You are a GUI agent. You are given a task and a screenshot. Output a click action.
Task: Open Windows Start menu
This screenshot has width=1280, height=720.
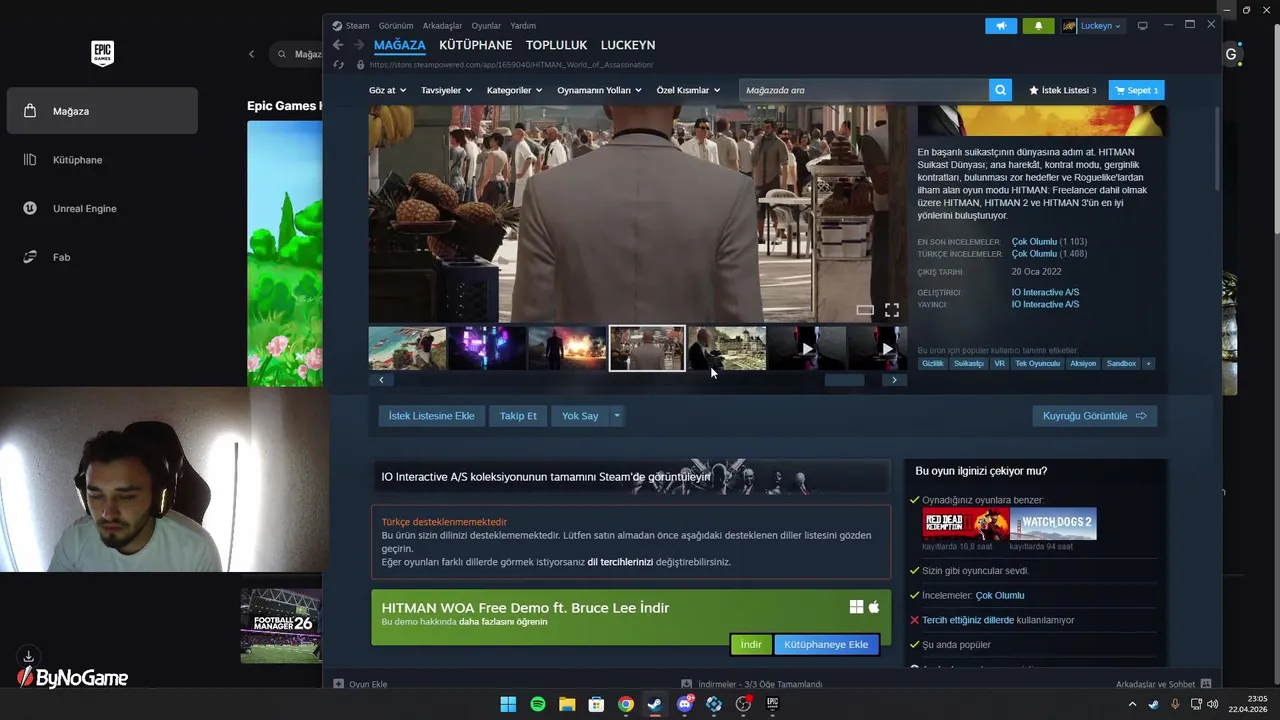click(508, 704)
